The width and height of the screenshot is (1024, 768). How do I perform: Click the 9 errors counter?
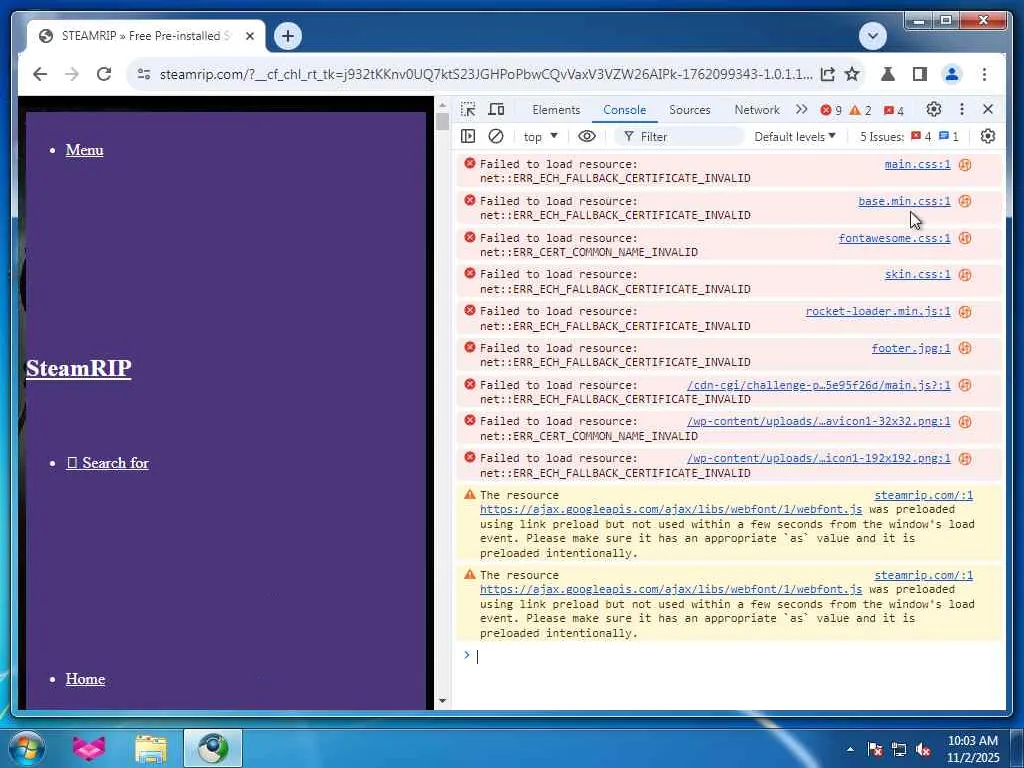click(831, 110)
